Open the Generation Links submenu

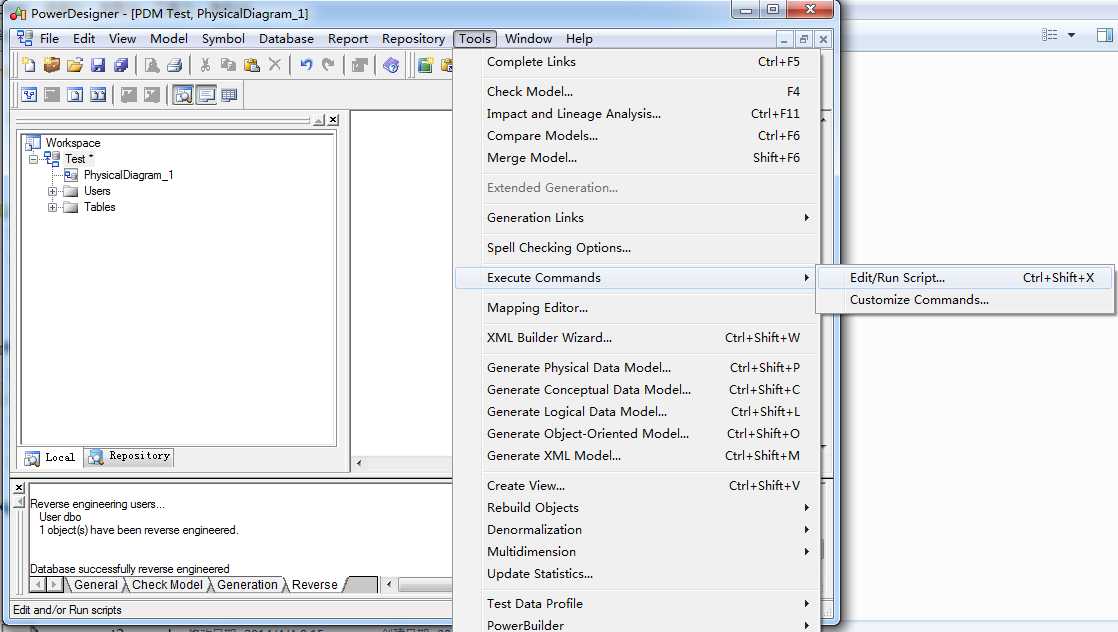(x=637, y=218)
